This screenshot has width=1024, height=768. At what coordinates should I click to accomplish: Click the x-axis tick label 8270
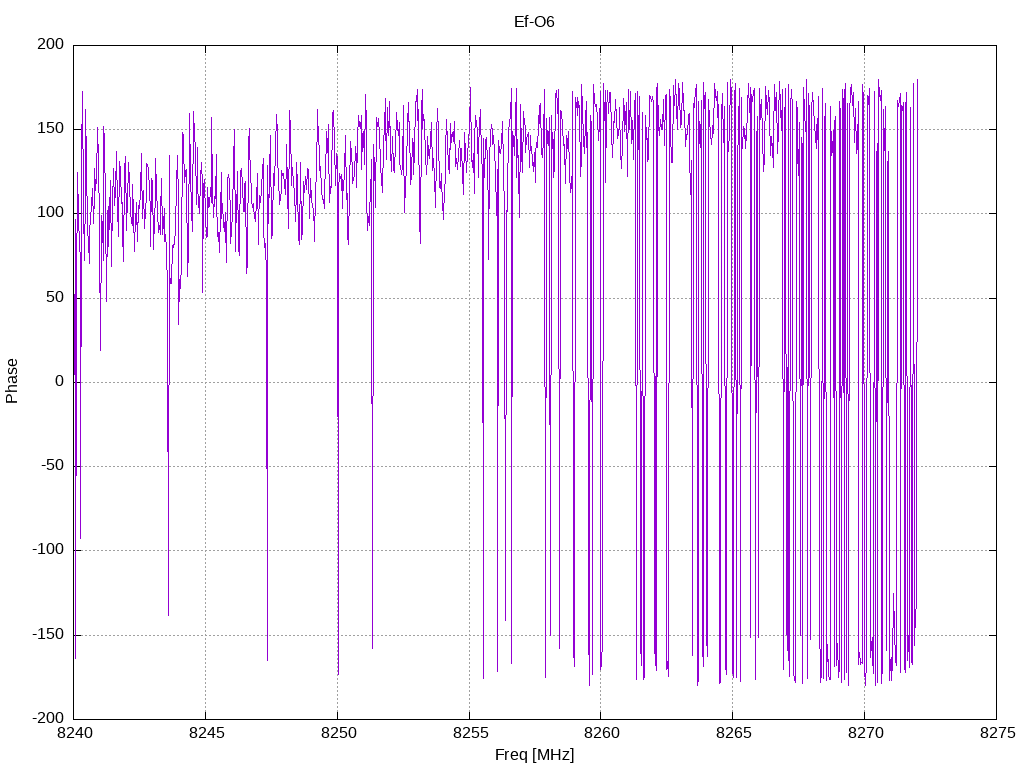[x=865, y=733]
